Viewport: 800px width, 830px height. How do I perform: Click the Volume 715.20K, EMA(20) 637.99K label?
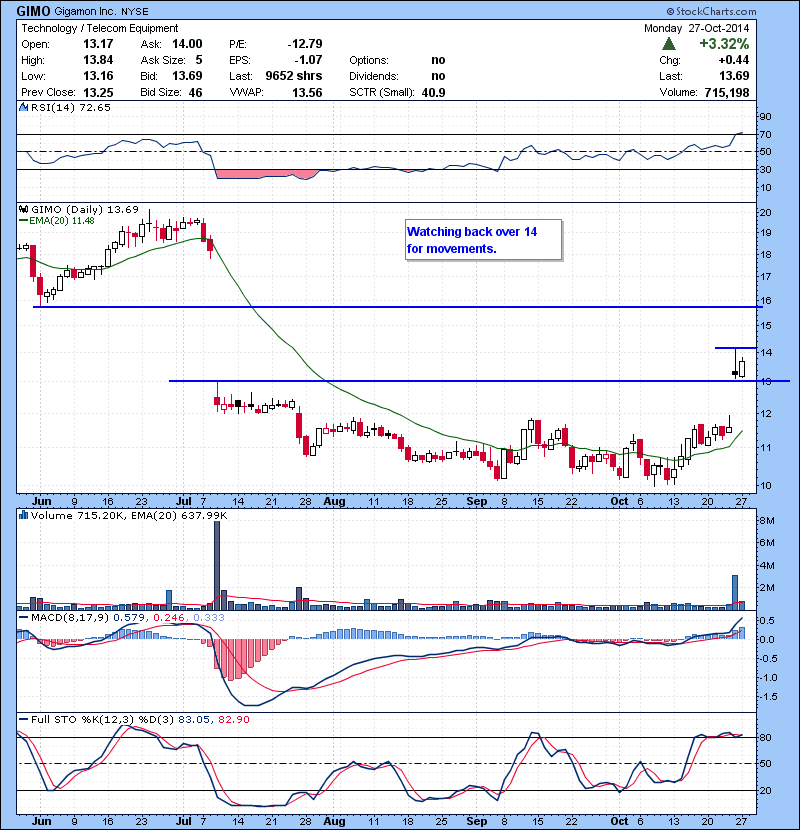pyautogui.click(x=129, y=515)
